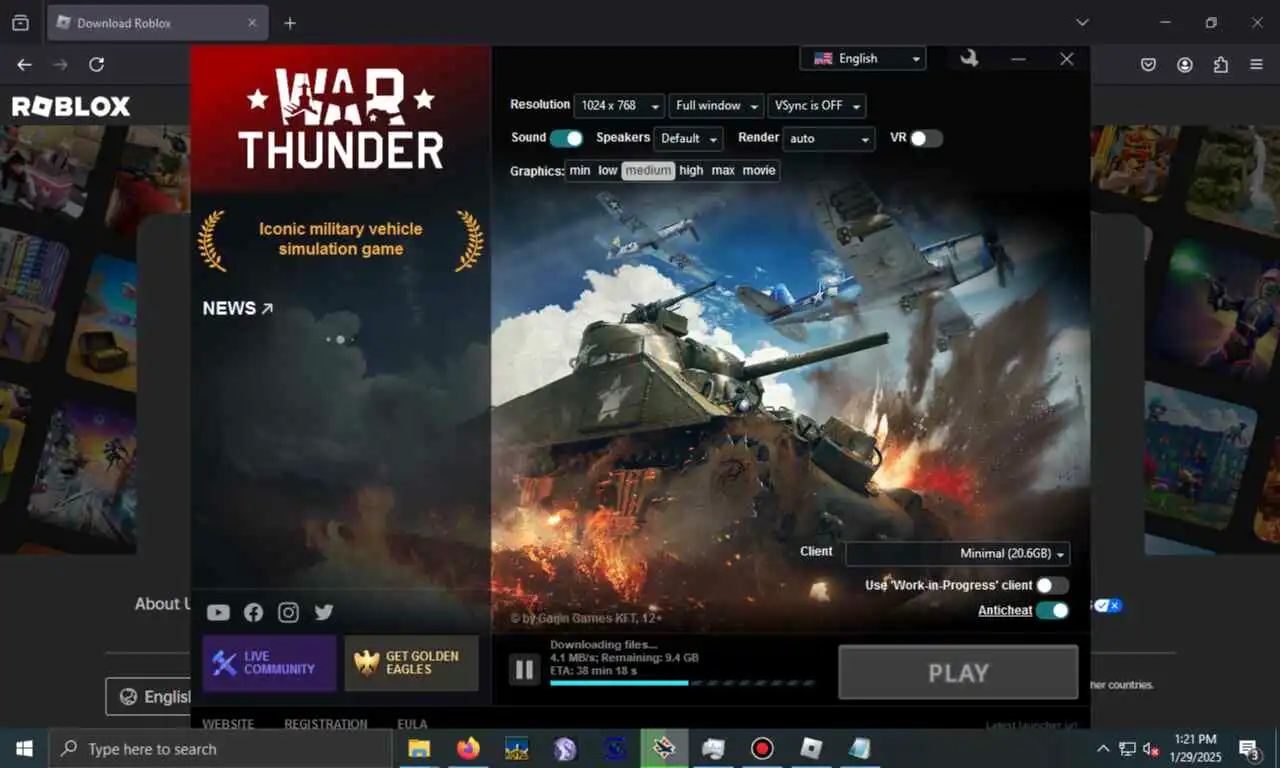1280x768 pixels.
Task: Click the Anticheat label link
Action: point(1005,611)
